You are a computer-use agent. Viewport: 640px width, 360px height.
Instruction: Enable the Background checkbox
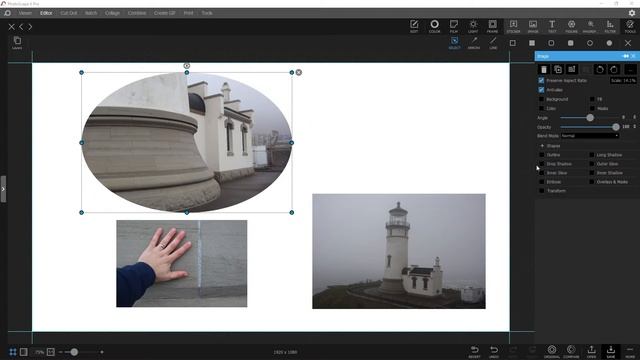pyautogui.click(x=542, y=99)
